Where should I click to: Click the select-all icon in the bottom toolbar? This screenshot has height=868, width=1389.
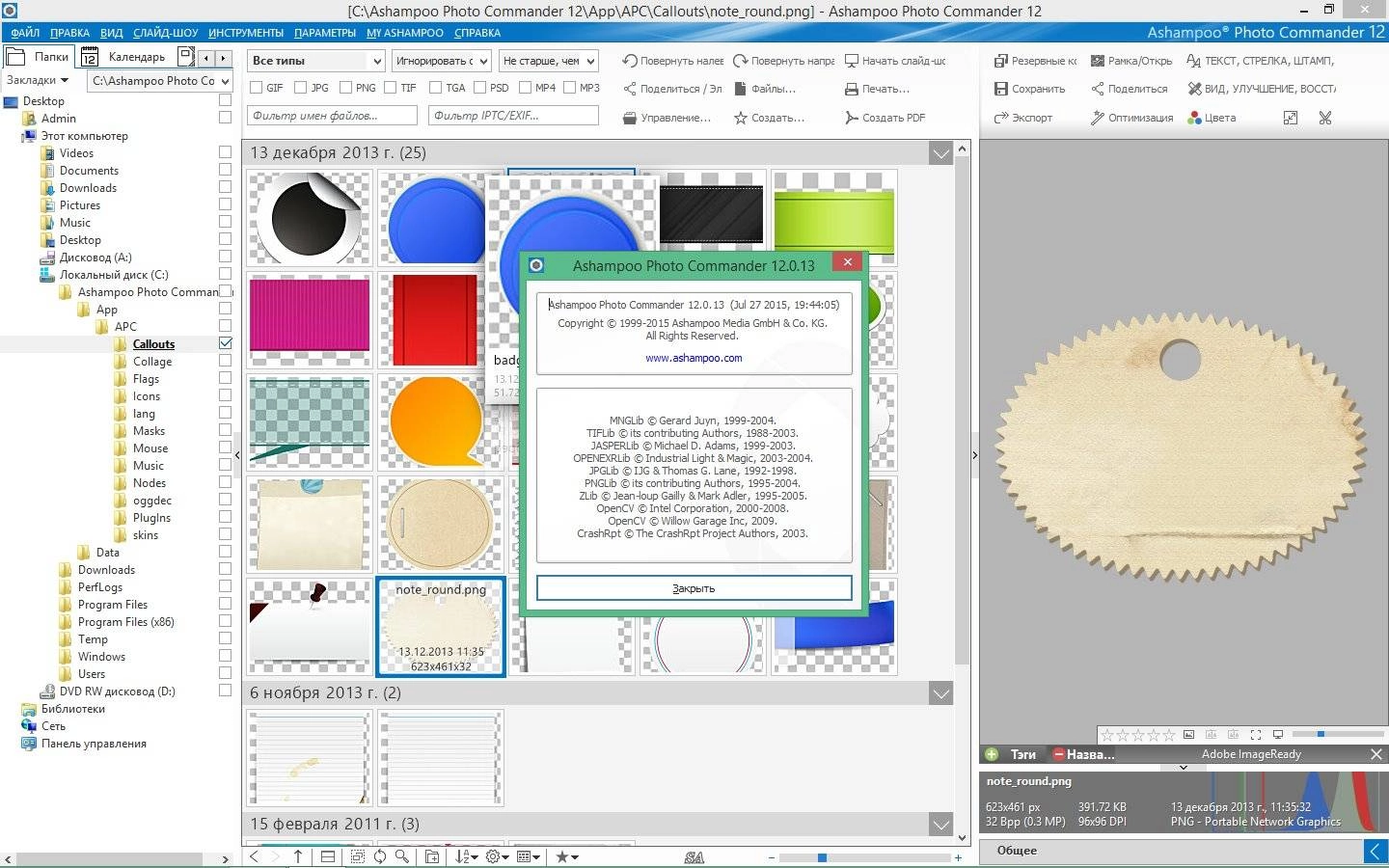click(x=358, y=856)
